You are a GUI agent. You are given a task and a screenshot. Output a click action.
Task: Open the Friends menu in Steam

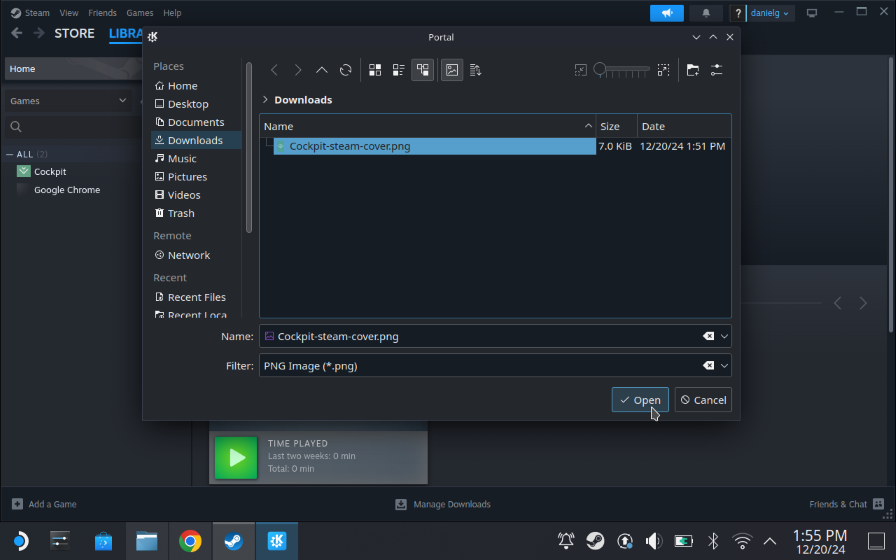(x=102, y=13)
